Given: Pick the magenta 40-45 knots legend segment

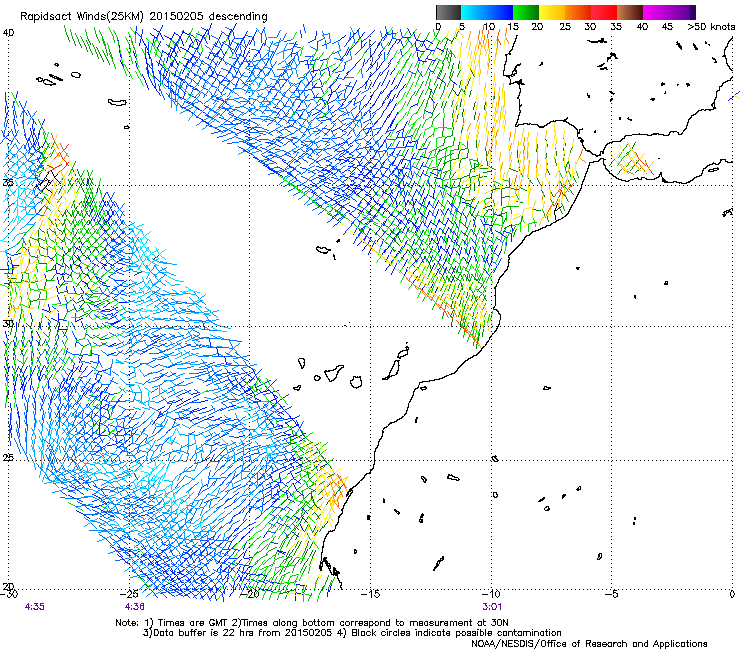Looking at the screenshot, I should point(656,12).
